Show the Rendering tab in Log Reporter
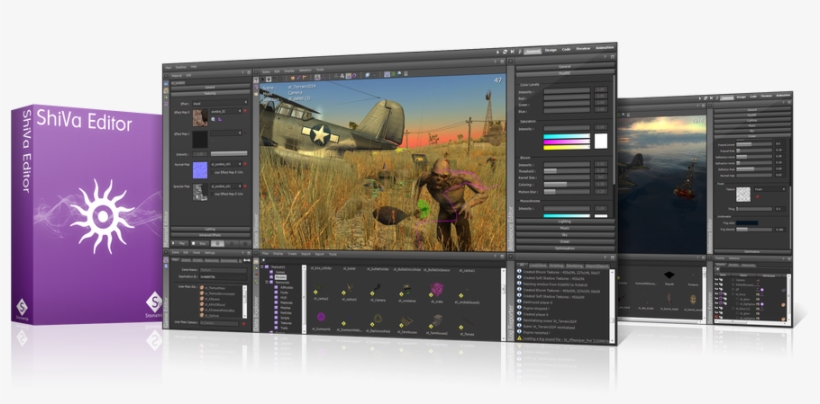This screenshot has height=404, width=820. coord(575,266)
